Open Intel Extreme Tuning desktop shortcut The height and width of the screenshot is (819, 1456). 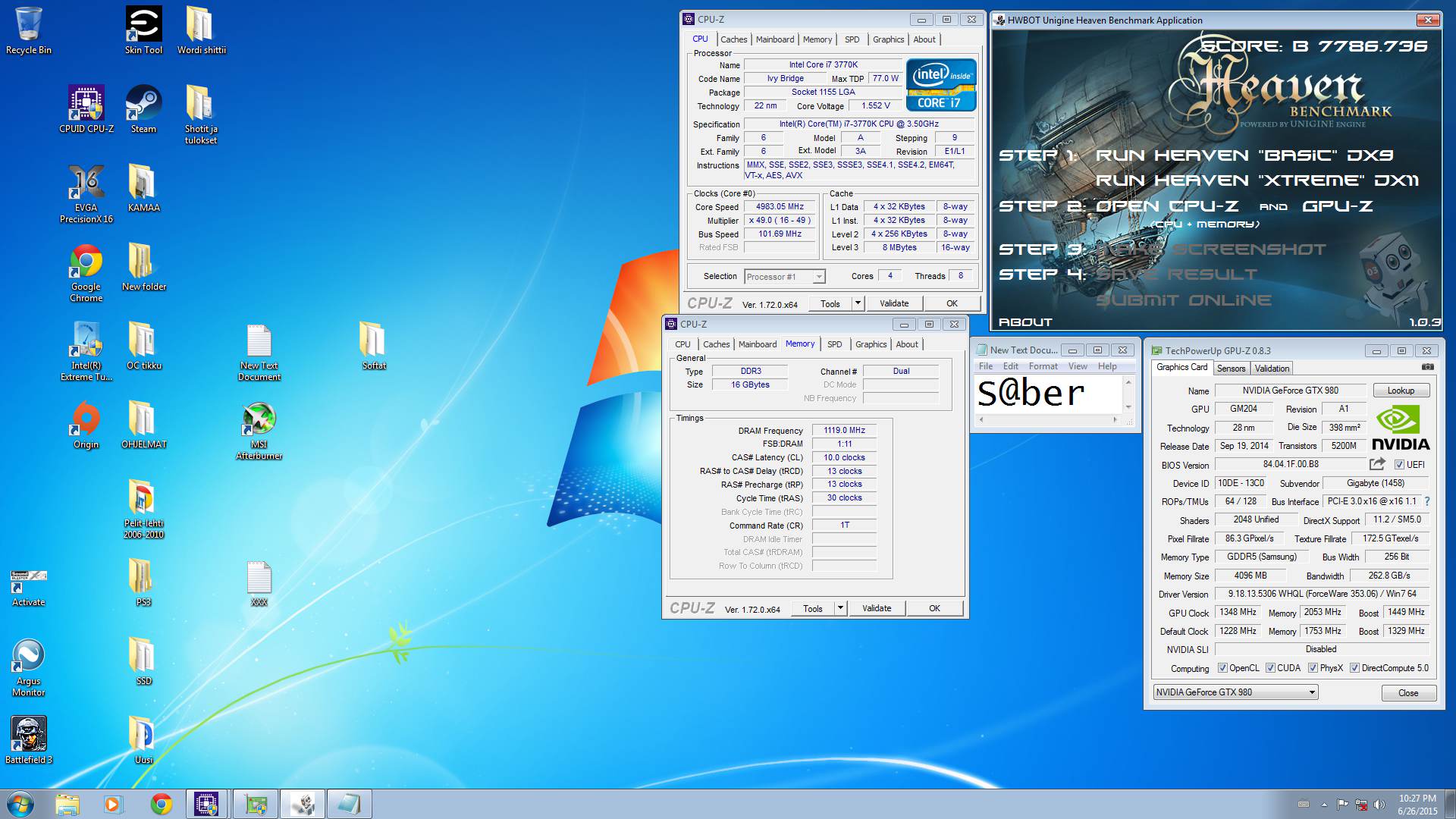click(86, 352)
